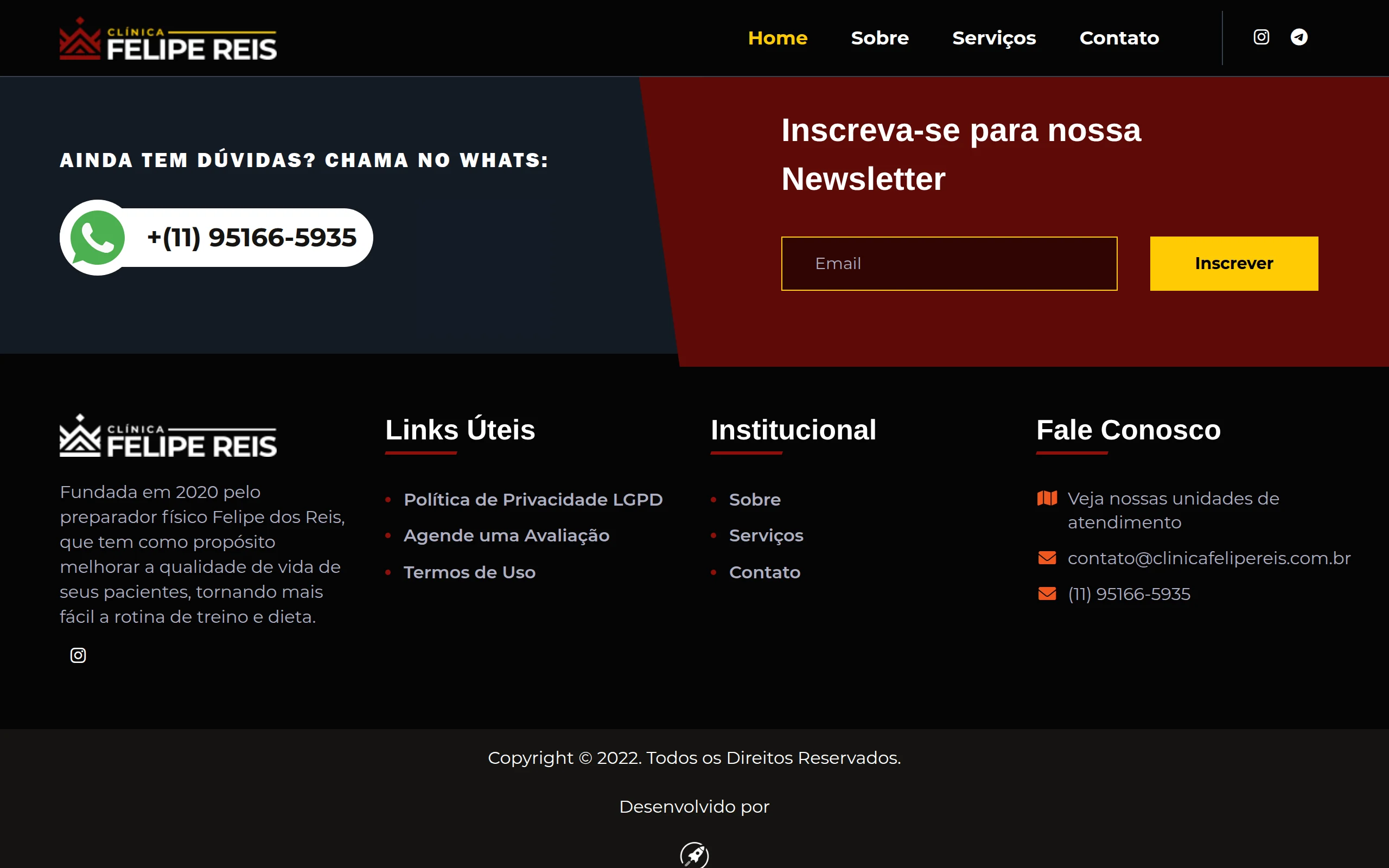Open Política de Privacidade LGPD link
The width and height of the screenshot is (1389, 868).
533,500
